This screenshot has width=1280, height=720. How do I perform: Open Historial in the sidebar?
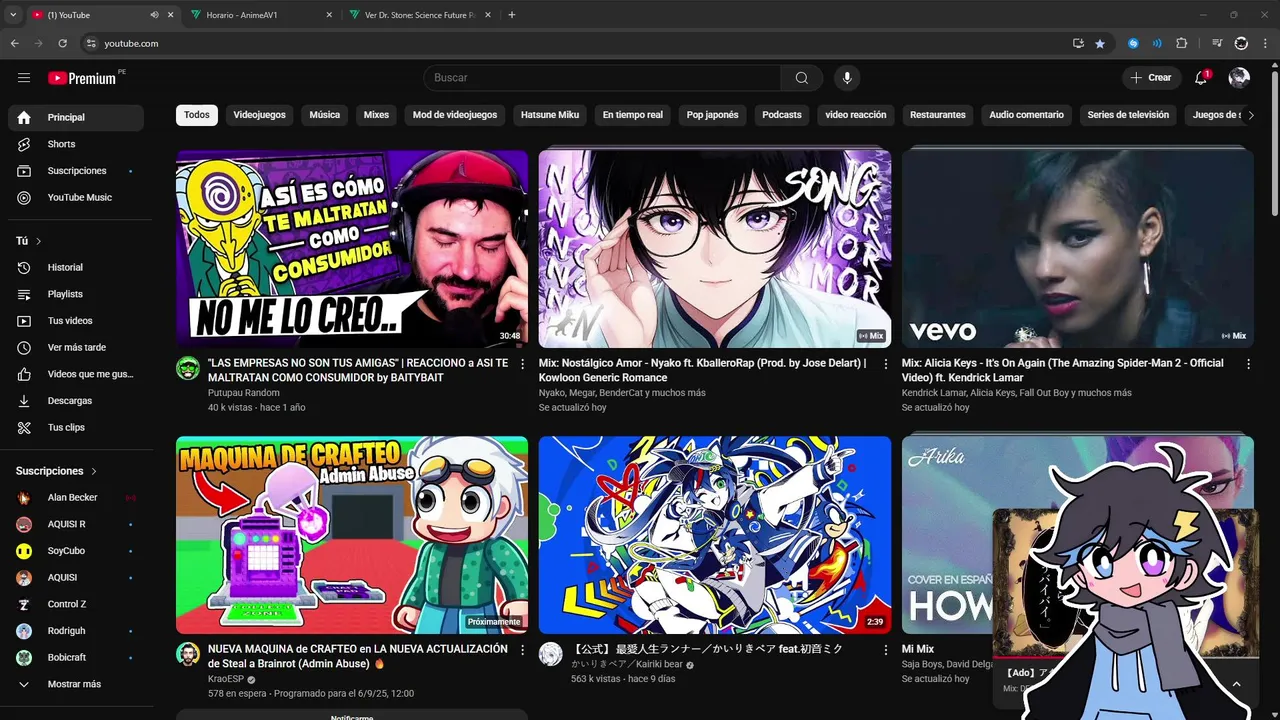coord(76,267)
